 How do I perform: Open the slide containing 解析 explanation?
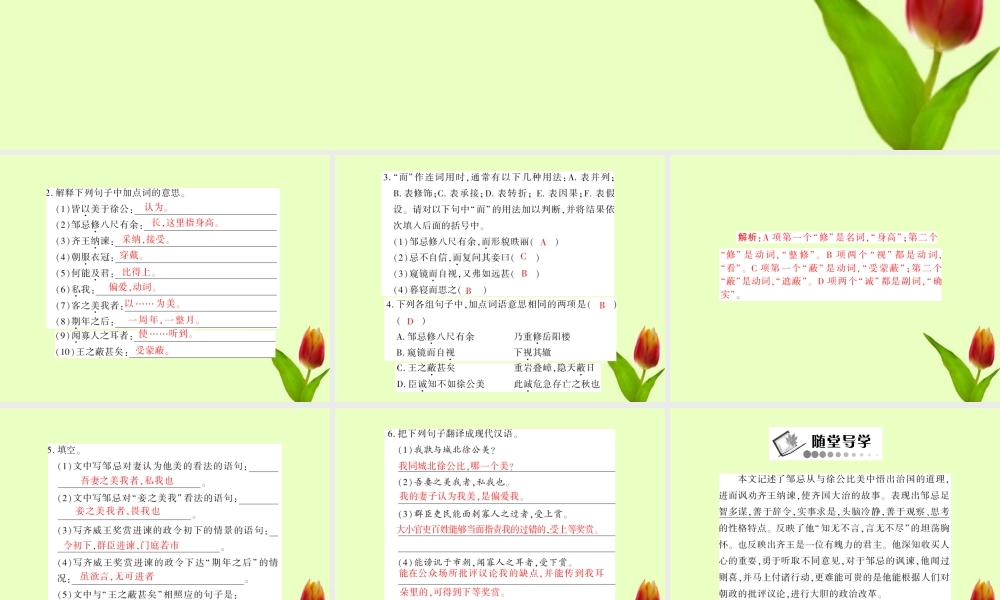coord(835,279)
